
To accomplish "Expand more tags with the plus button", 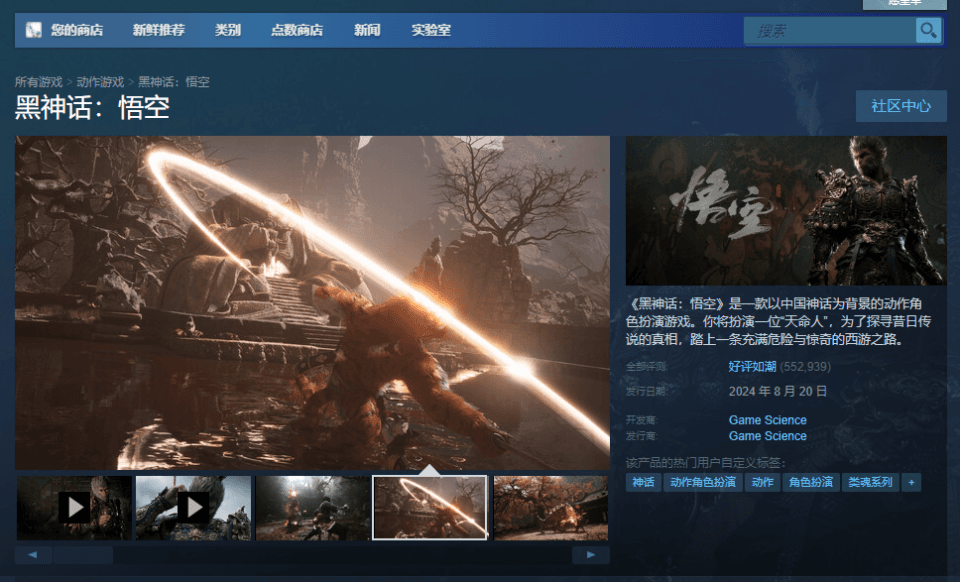I will point(911,482).
